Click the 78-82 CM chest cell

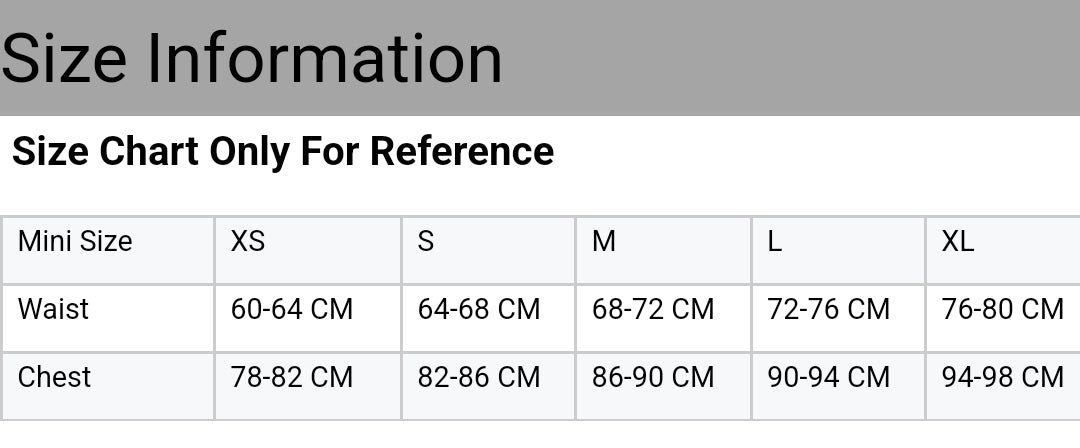[x=292, y=377]
